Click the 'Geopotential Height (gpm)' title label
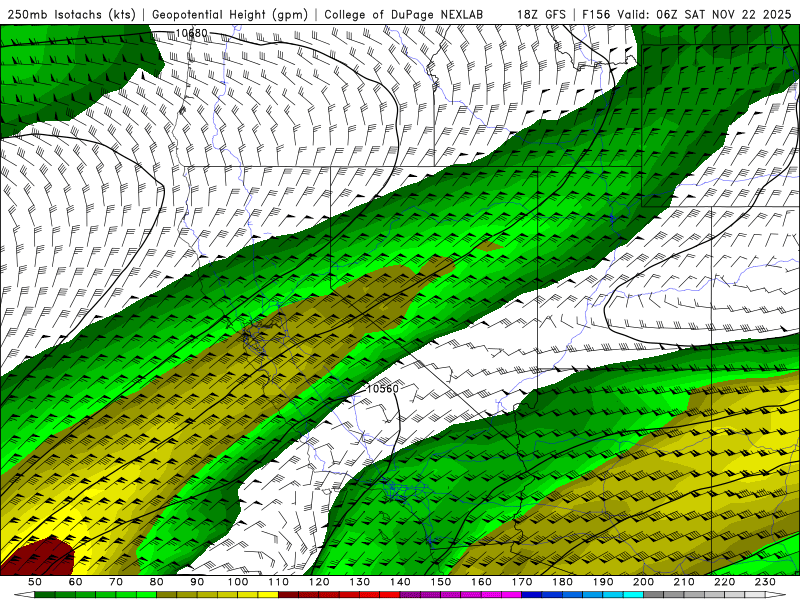This screenshot has width=800, height=600. tap(230, 14)
